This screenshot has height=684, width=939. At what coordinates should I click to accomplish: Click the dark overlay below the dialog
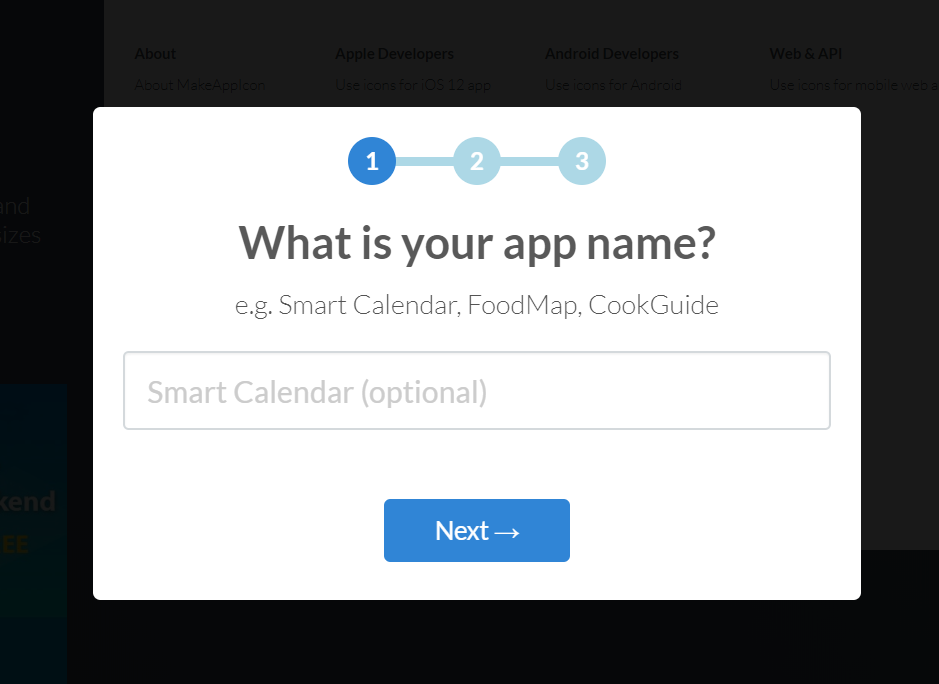pyautogui.click(x=477, y=642)
